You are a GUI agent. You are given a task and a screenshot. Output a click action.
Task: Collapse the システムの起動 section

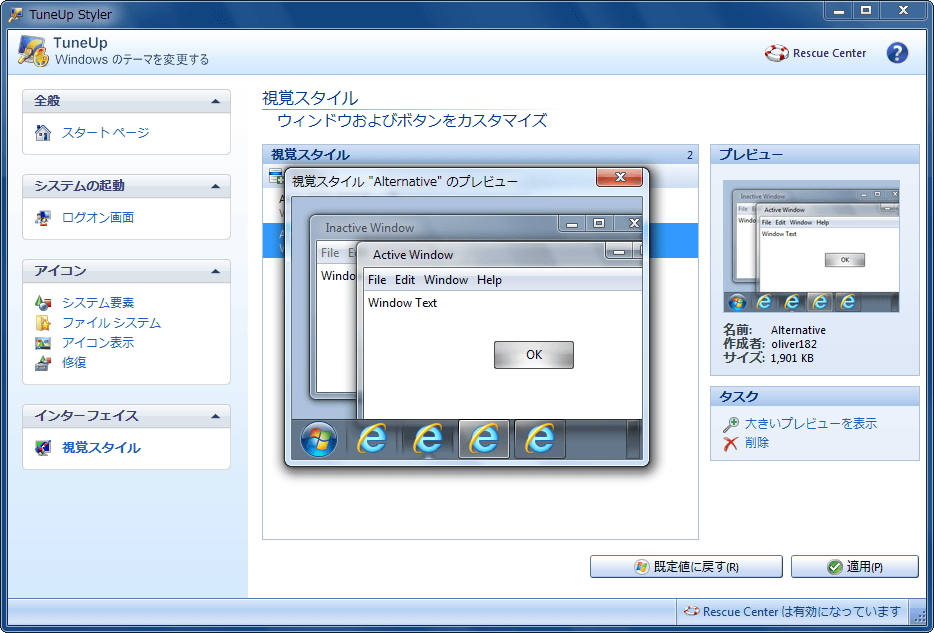click(216, 186)
